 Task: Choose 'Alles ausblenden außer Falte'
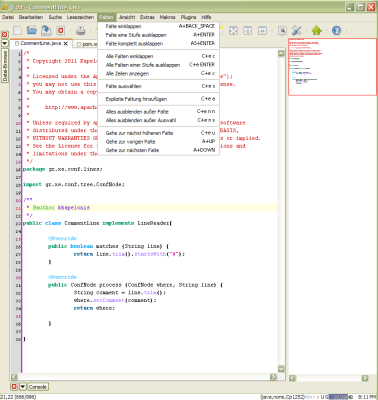159,111
